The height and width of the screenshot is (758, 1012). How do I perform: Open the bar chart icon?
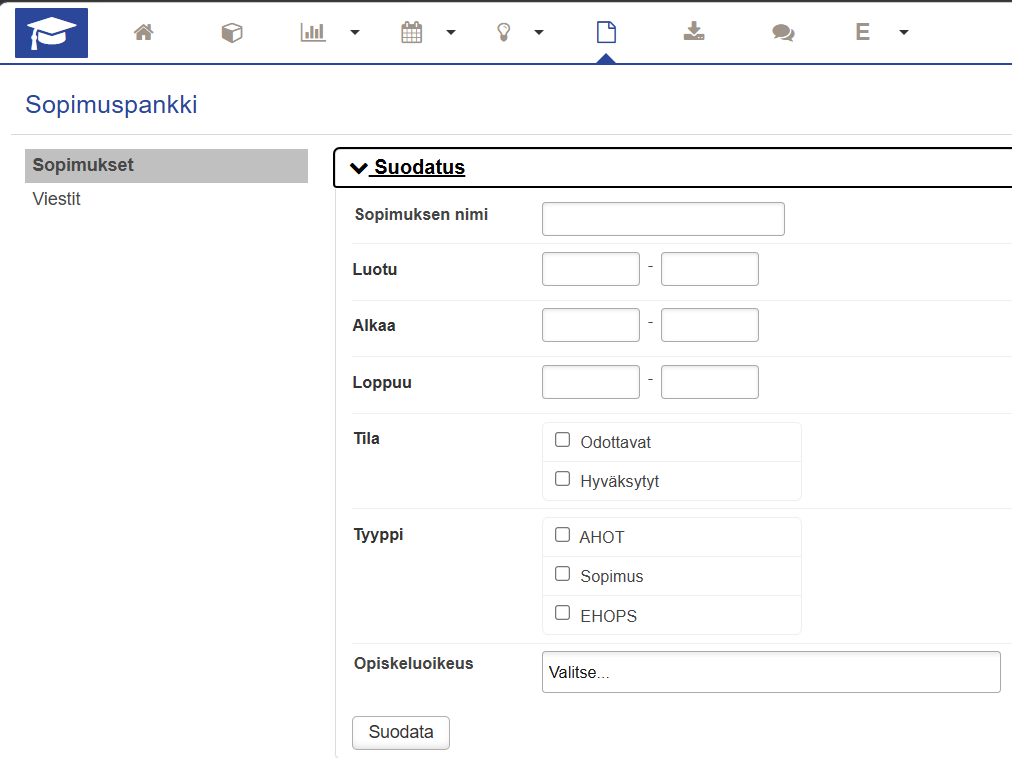(313, 32)
